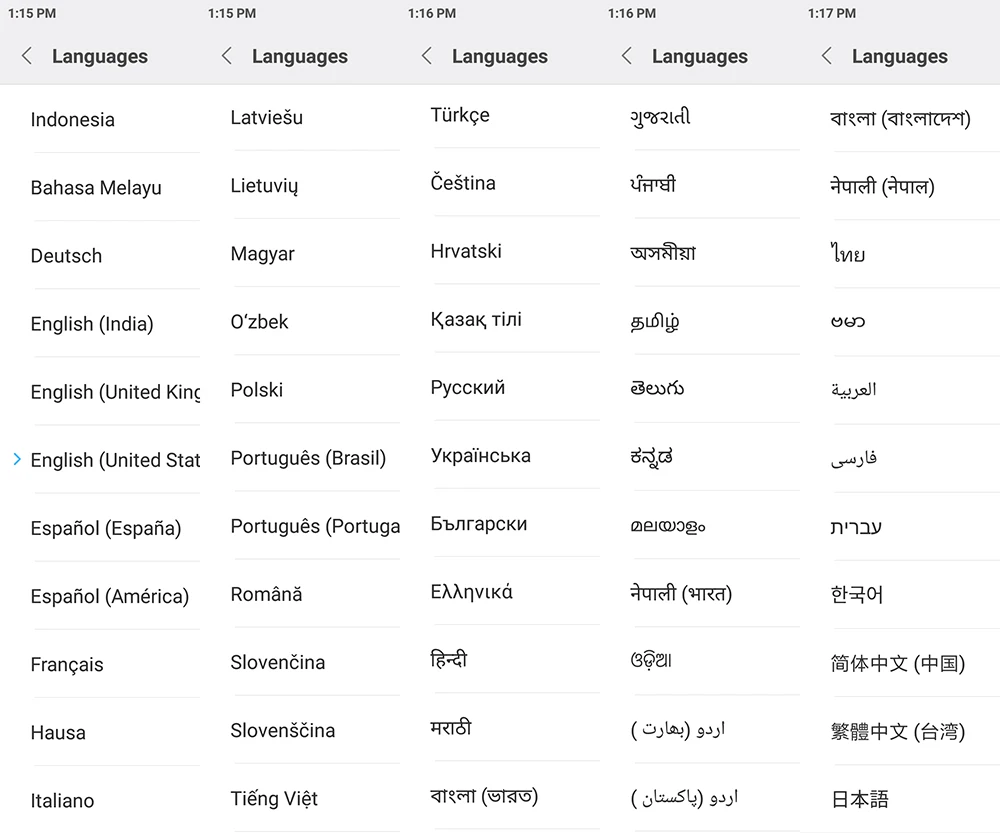Click the blue chevron selected-language marker
This screenshot has height=833, width=1000.
tap(17, 459)
